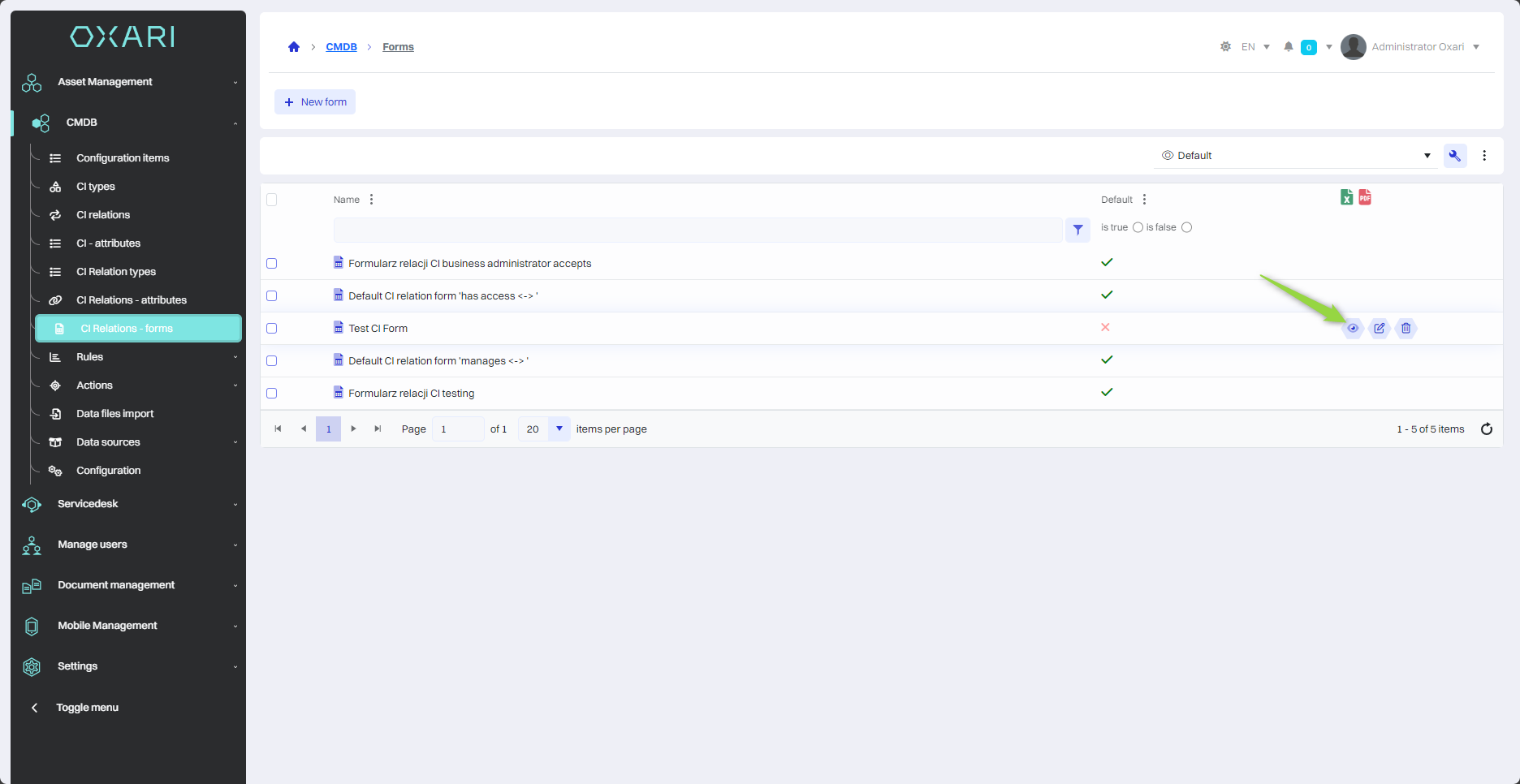Viewport: 1520px width, 784px height.
Task: Check the box for Formularz relacji CI testing
Action: [272, 394]
